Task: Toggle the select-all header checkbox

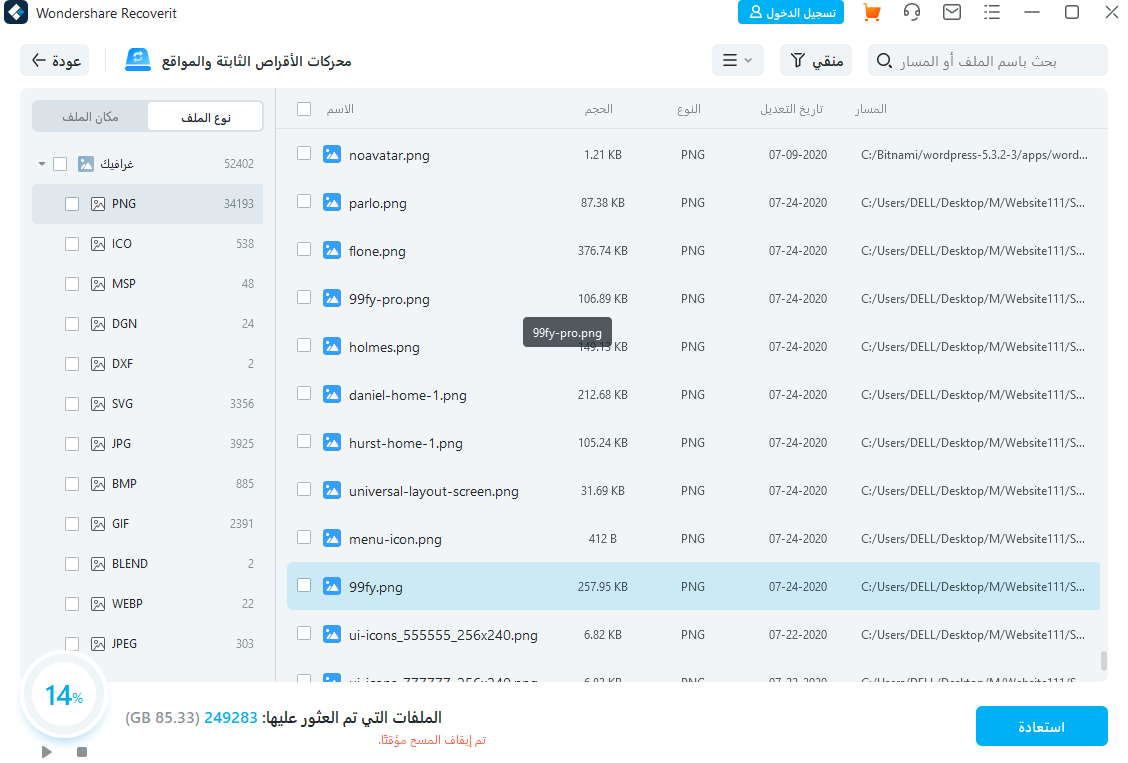Action: click(304, 109)
